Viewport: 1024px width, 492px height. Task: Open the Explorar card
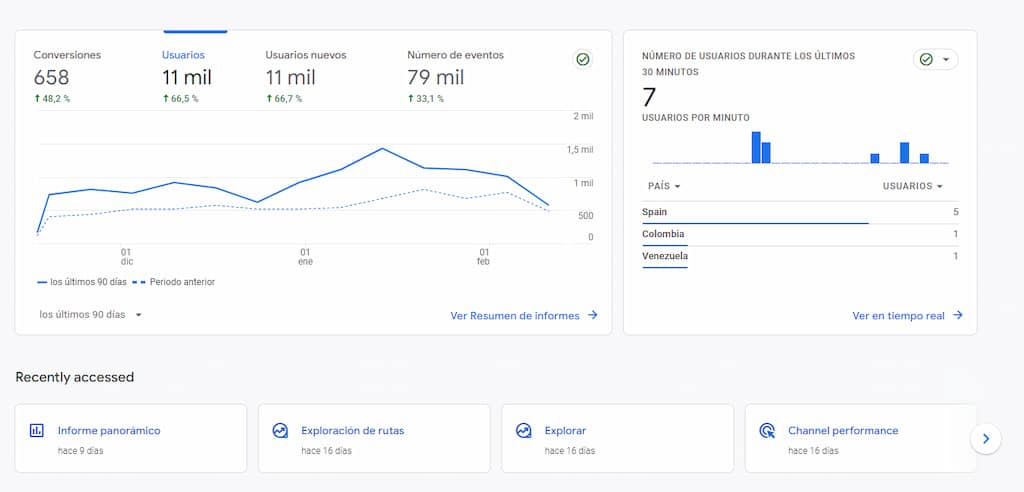tap(617, 438)
